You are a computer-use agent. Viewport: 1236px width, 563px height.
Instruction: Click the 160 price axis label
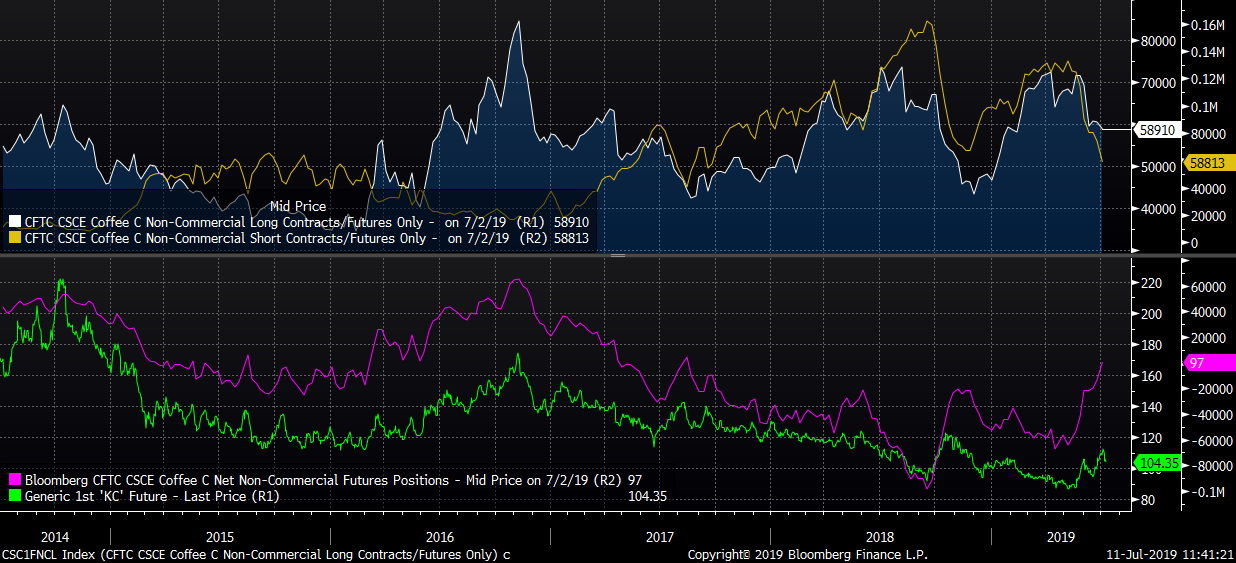[1151, 376]
